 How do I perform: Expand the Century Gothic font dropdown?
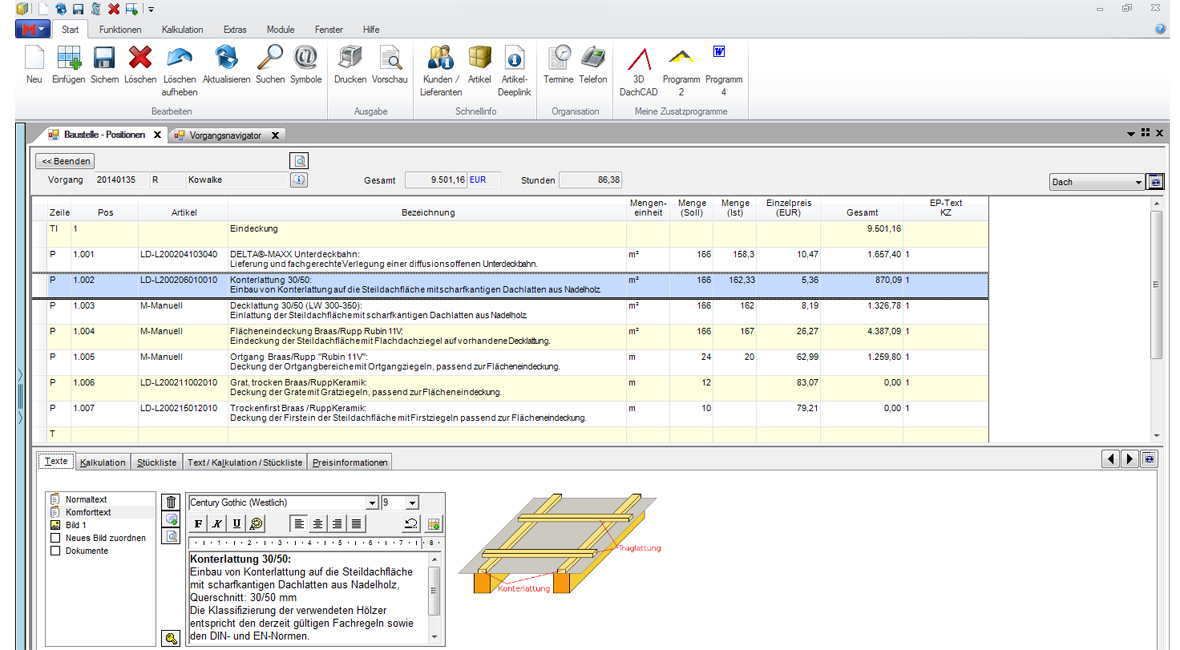pyautogui.click(x=372, y=503)
